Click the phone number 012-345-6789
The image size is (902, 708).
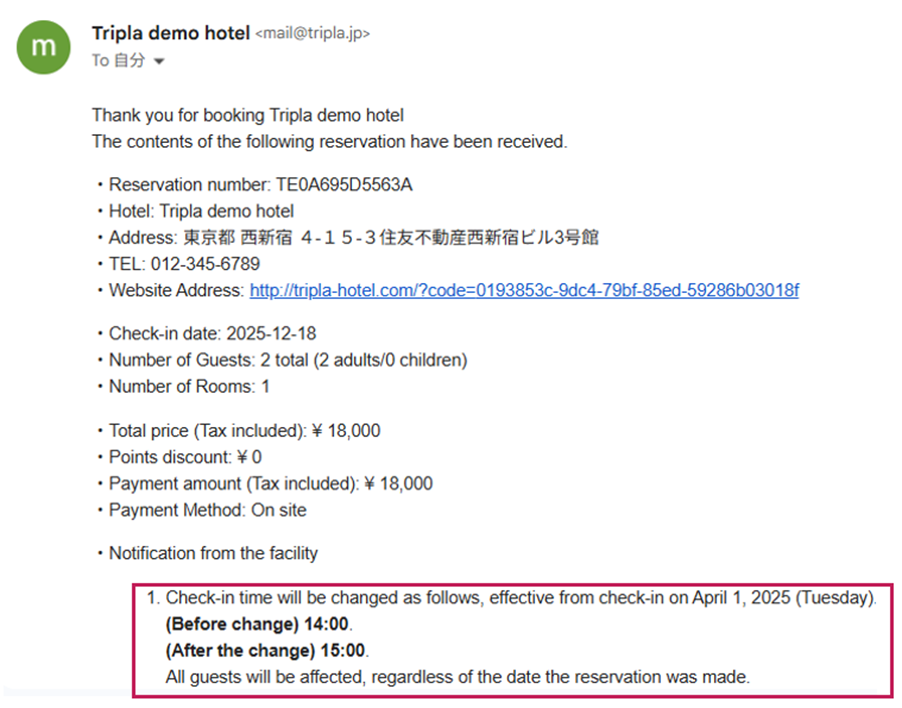(x=205, y=264)
